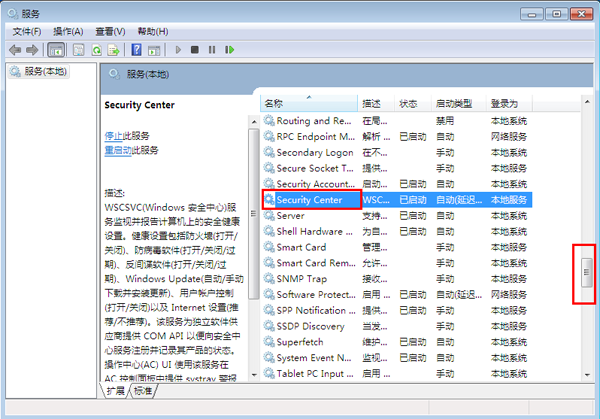Open the 操作(A) menu

pos(68,31)
